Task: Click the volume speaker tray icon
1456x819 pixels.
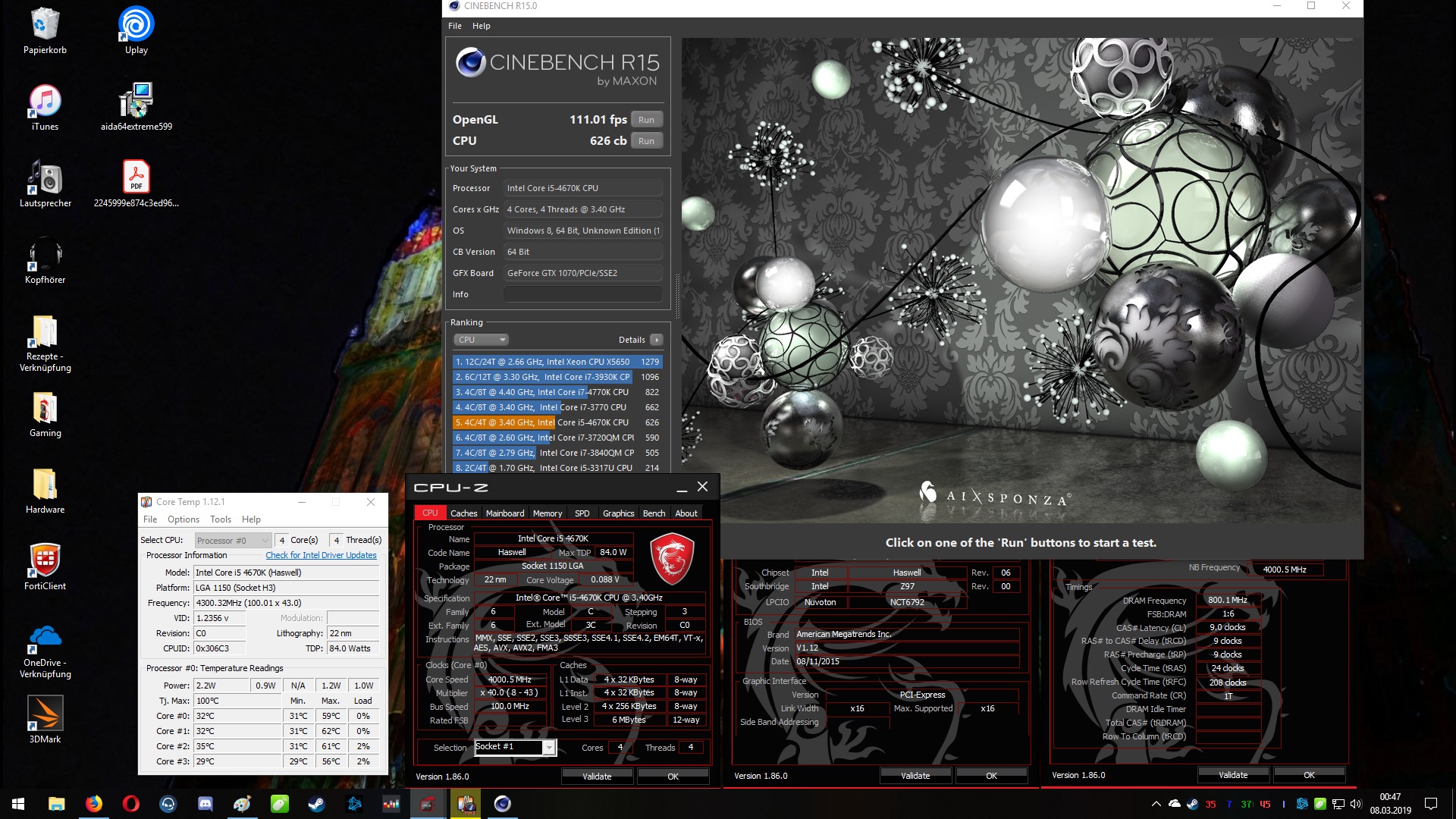Action: point(1356,804)
